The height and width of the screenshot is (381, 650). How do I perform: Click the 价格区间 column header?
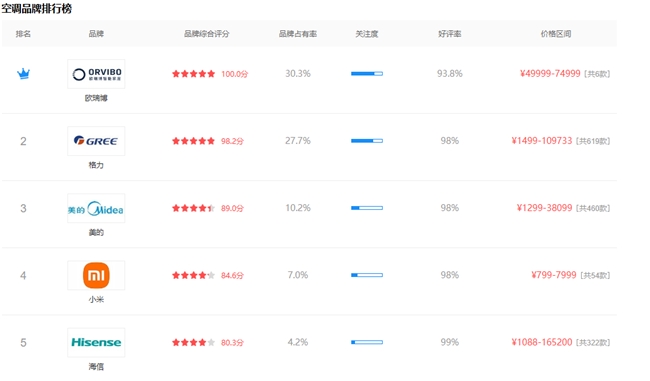pos(556,34)
